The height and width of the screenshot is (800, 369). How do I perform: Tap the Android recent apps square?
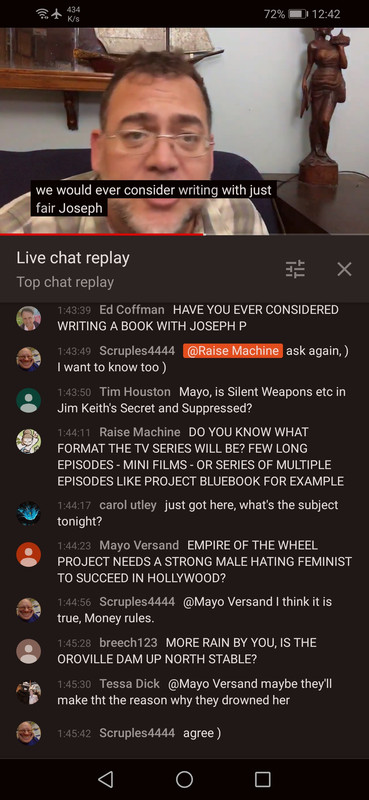(263, 779)
